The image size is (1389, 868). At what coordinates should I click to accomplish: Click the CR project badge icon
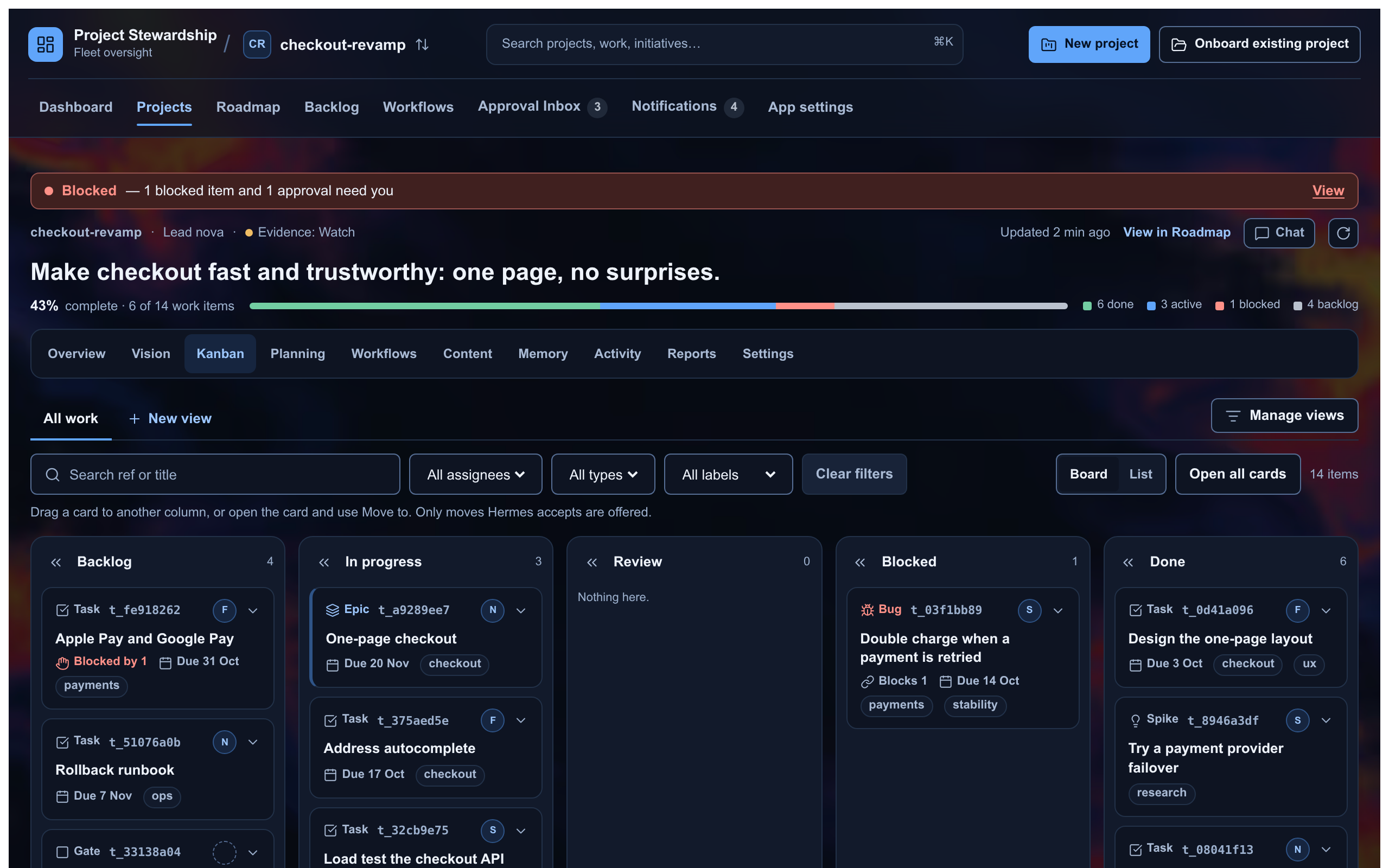(x=257, y=44)
